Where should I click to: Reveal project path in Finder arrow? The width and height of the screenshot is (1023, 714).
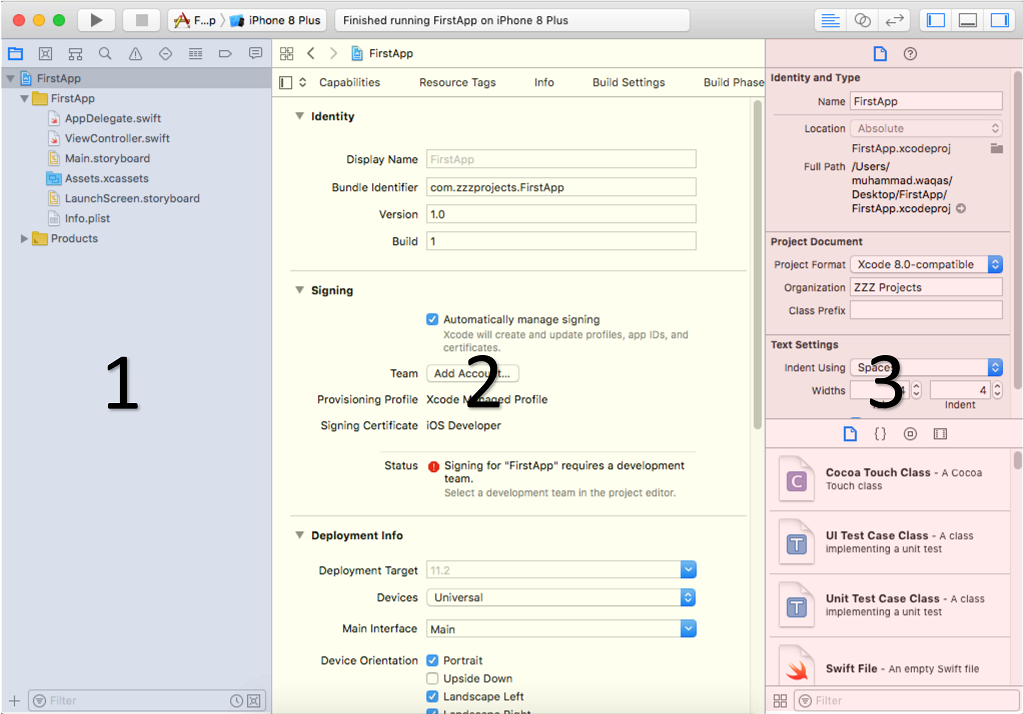pos(961,209)
